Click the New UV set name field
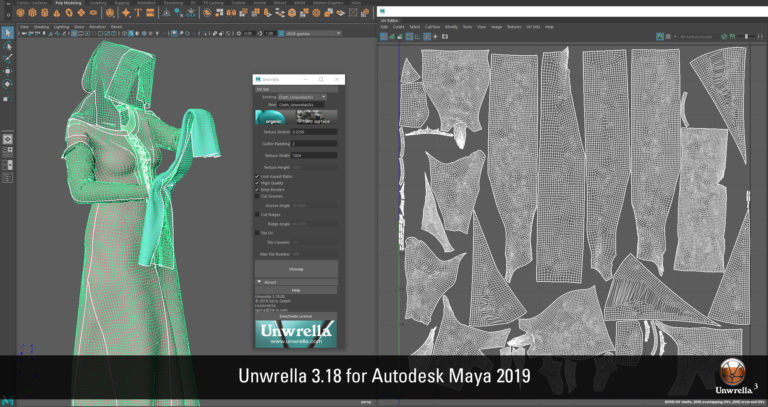 (301, 104)
